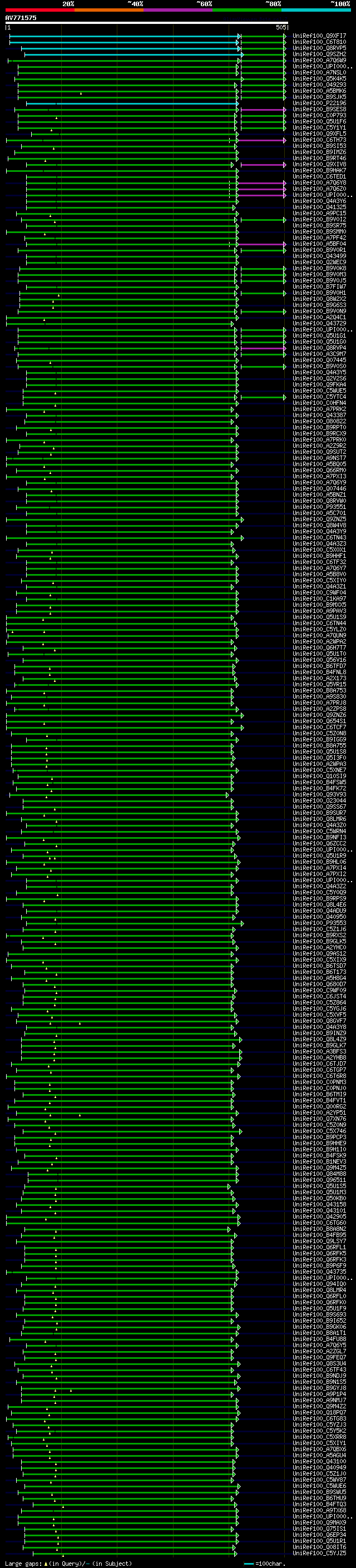Select label UniRef100_Q66RM0
This screenshot has height=1568, width=356.
tap(319, 471)
